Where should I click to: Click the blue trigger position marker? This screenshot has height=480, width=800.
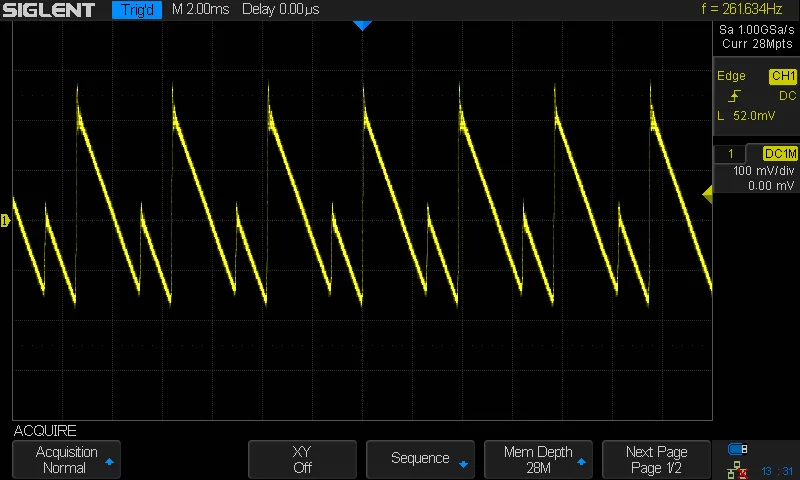coord(362,26)
